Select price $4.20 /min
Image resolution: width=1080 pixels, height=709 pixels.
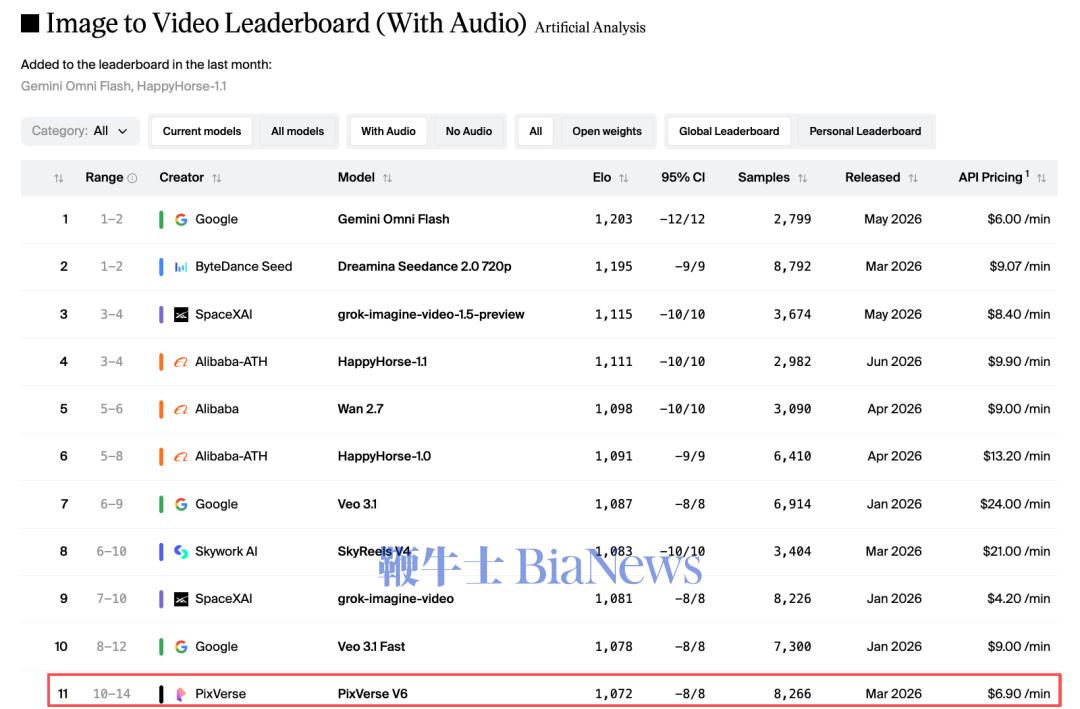(1019, 599)
